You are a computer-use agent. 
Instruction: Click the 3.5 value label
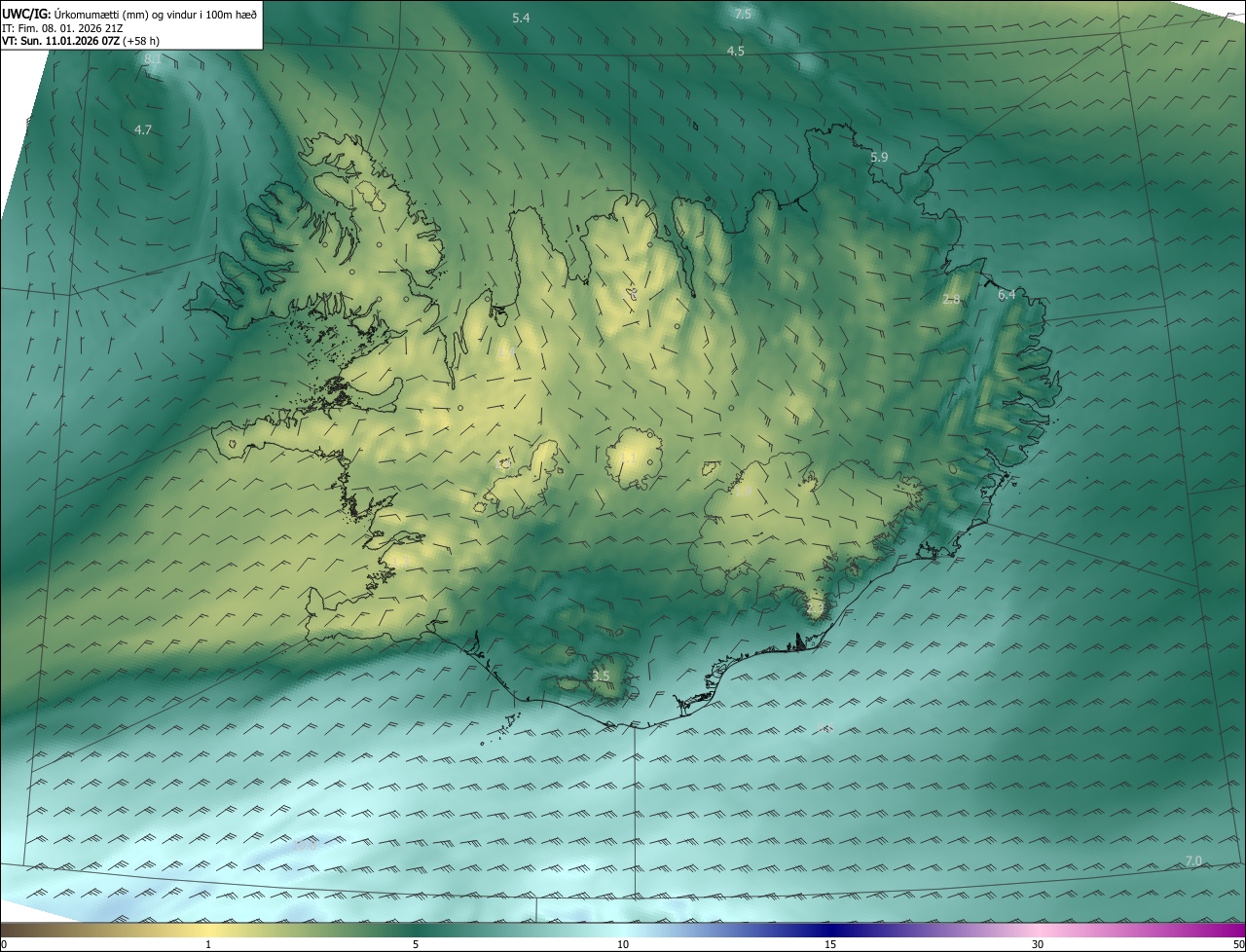[601, 676]
